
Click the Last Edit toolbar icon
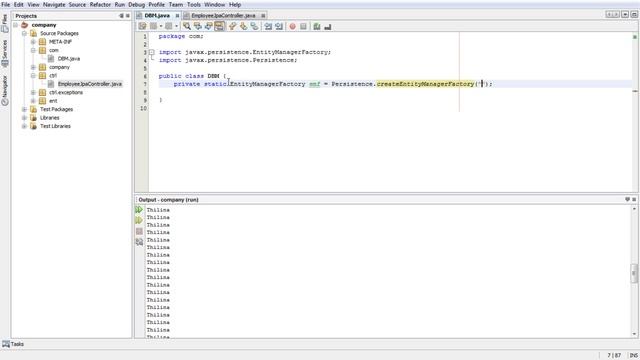click(x=142, y=27)
